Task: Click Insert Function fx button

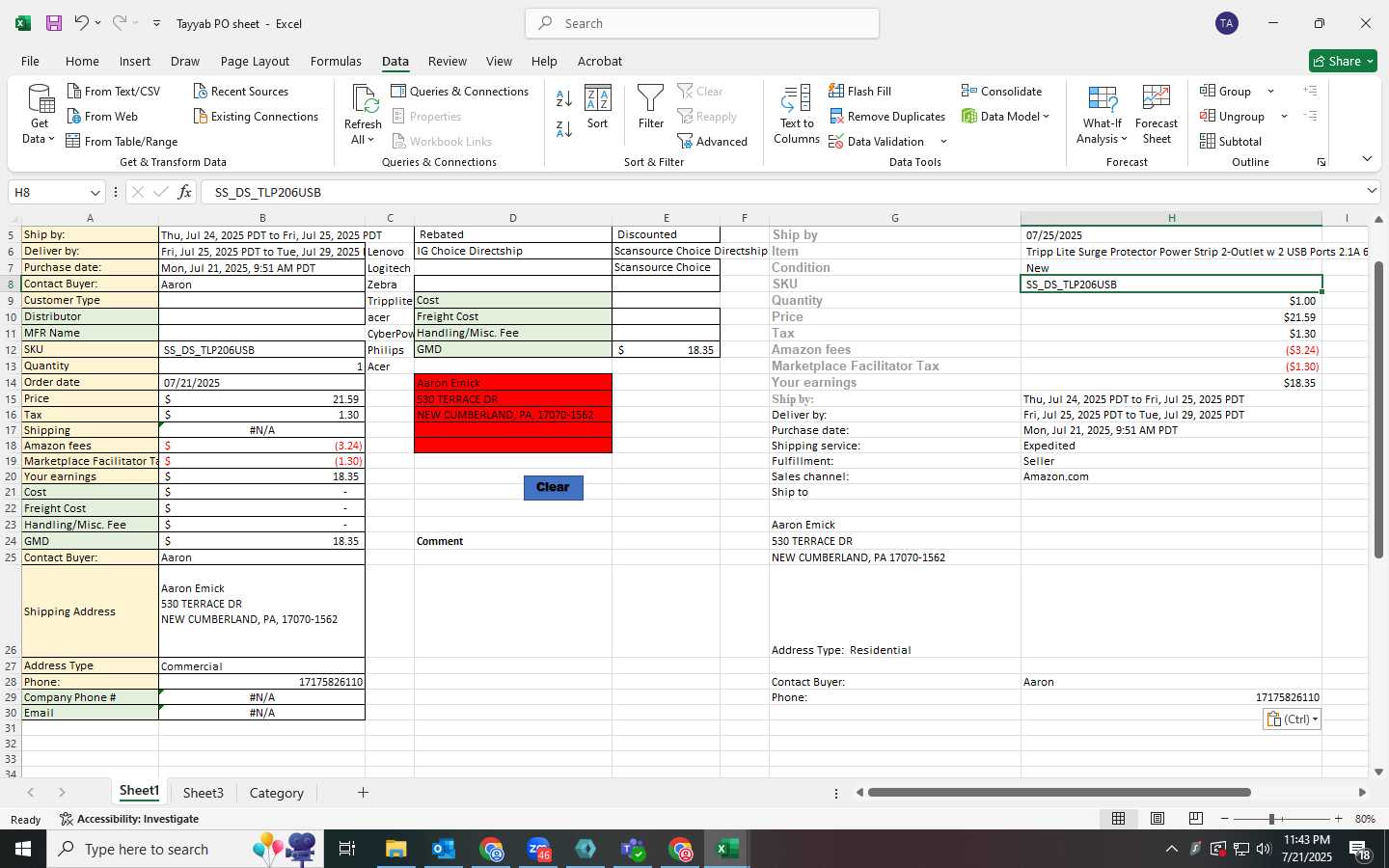Action: point(184,193)
